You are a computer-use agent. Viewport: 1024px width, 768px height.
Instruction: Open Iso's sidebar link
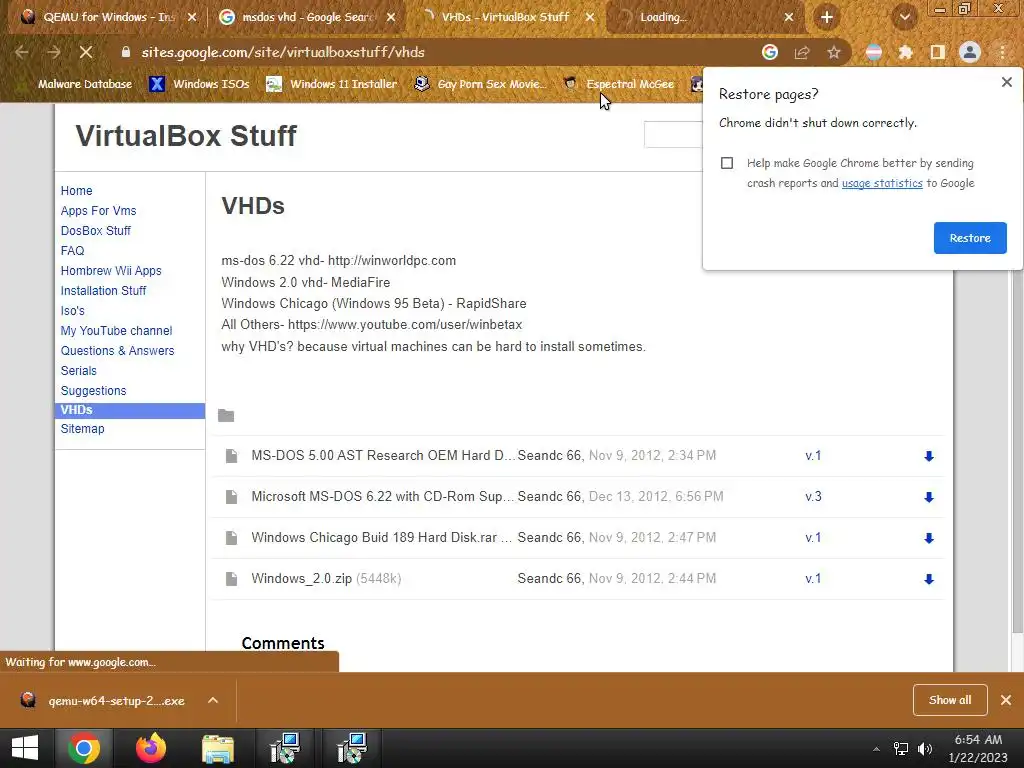click(x=72, y=311)
